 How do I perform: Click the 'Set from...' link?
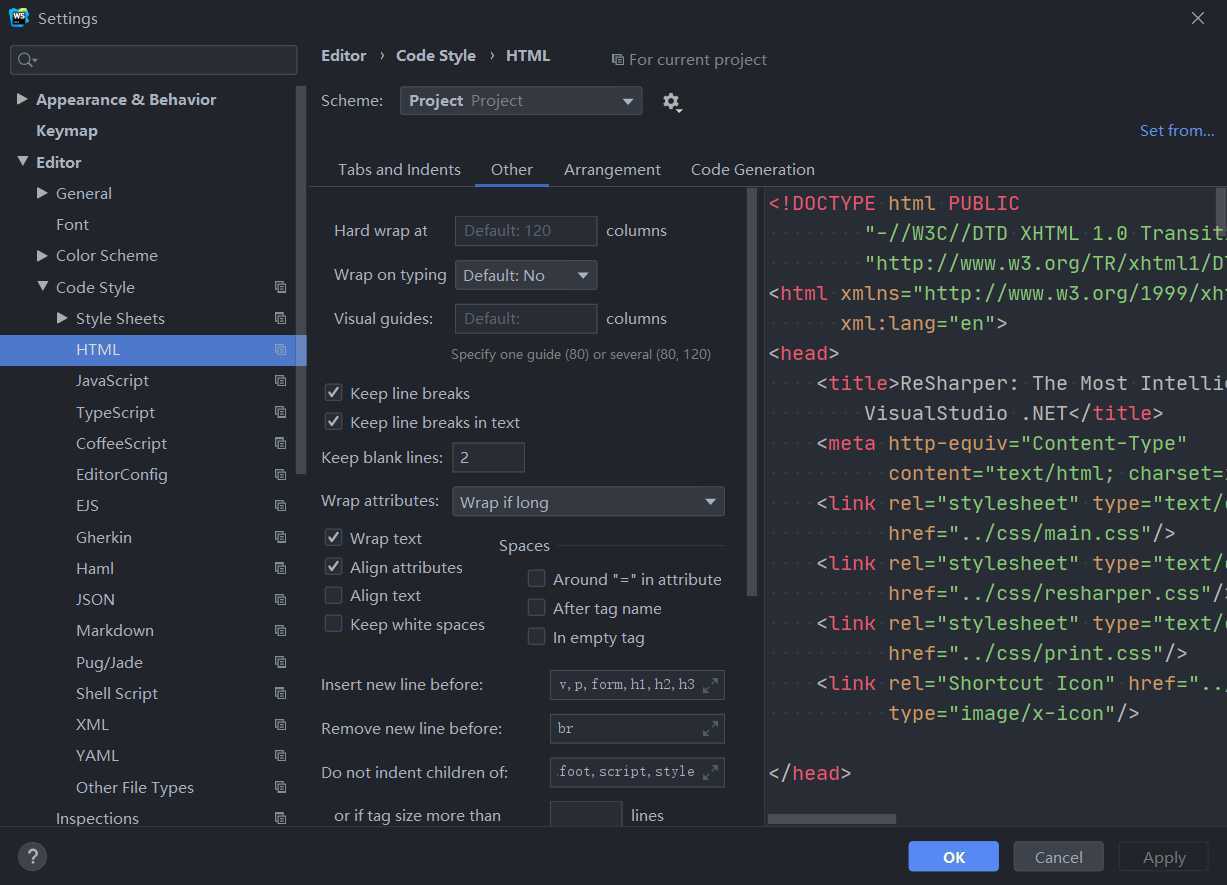click(x=1177, y=131)
